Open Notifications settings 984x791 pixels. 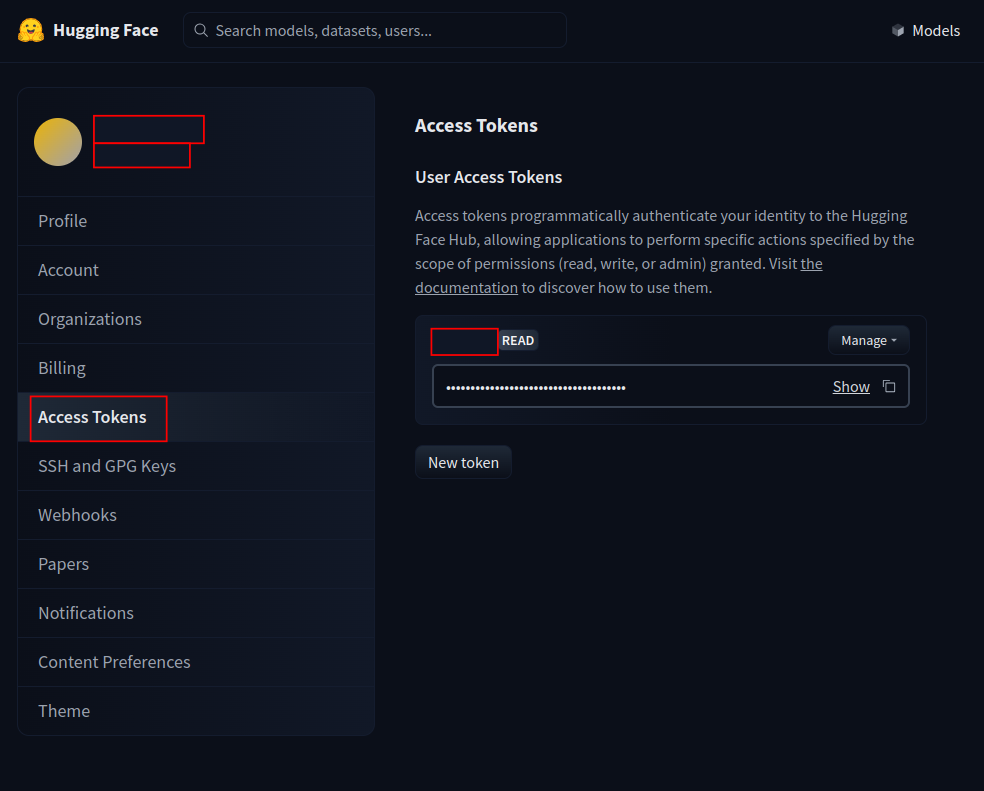tap(86, 613)
